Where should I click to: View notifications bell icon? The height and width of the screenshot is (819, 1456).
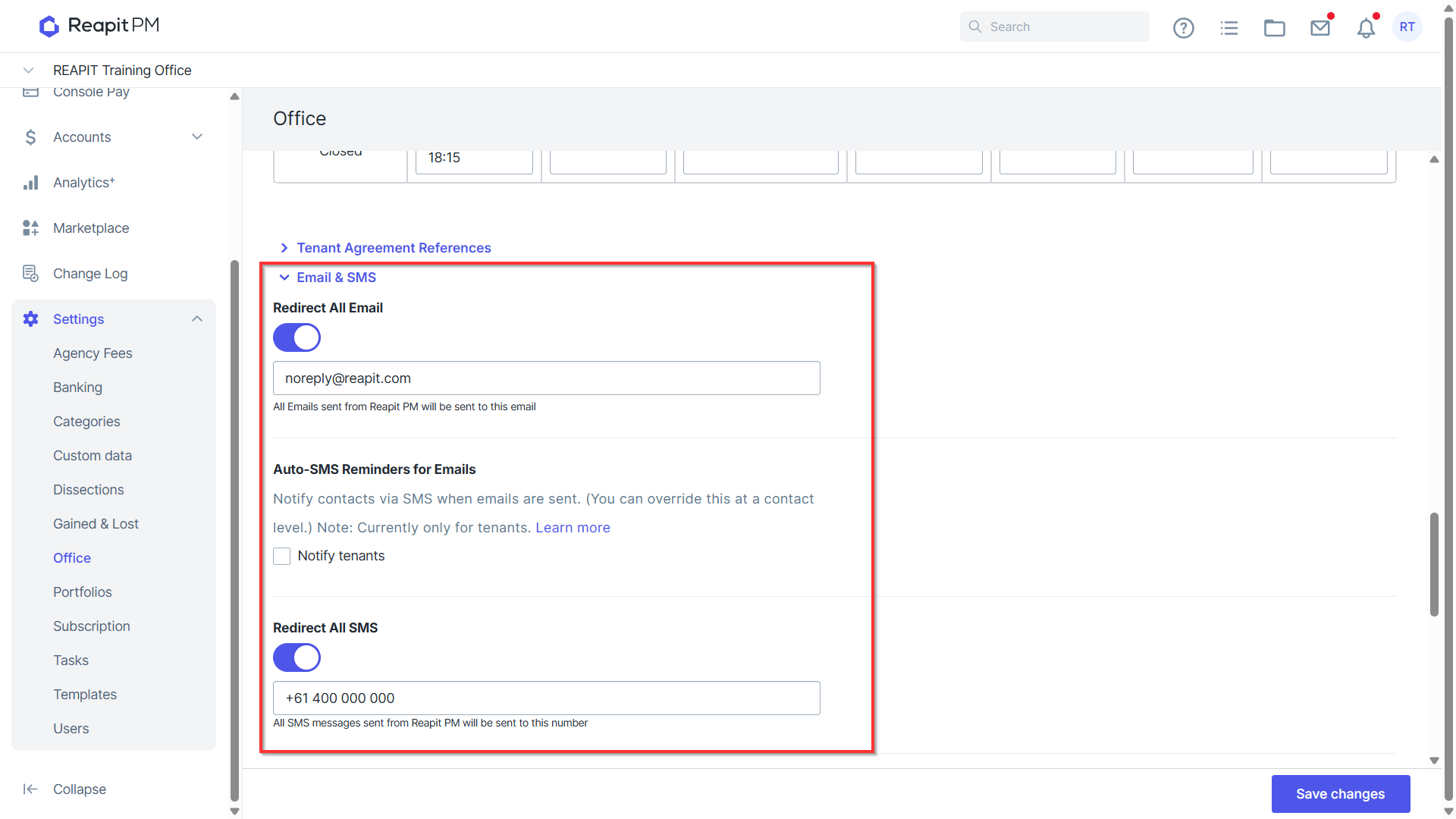coord(1366,28)
